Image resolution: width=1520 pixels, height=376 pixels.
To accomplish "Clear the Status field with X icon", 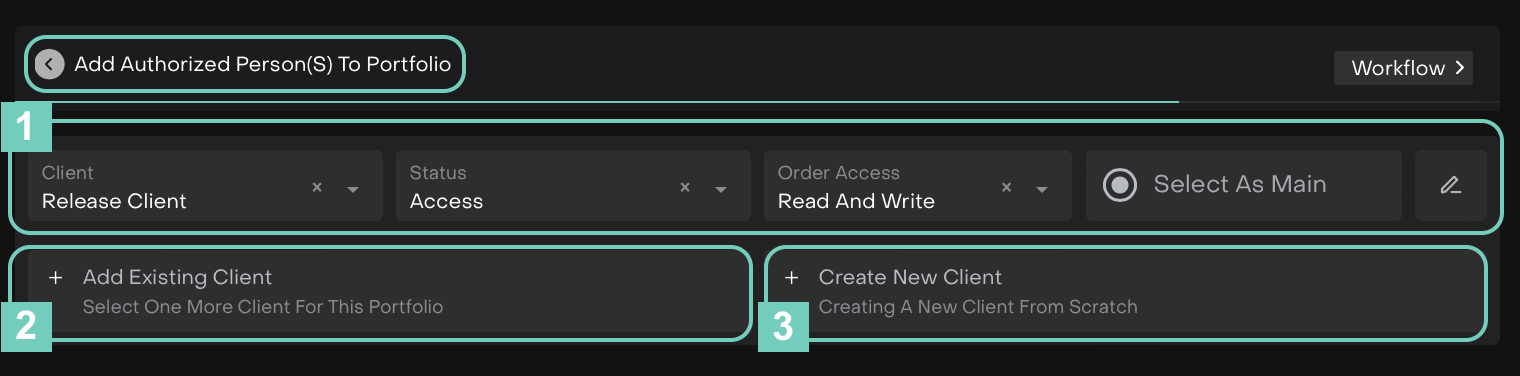I will tap(685, 187).
